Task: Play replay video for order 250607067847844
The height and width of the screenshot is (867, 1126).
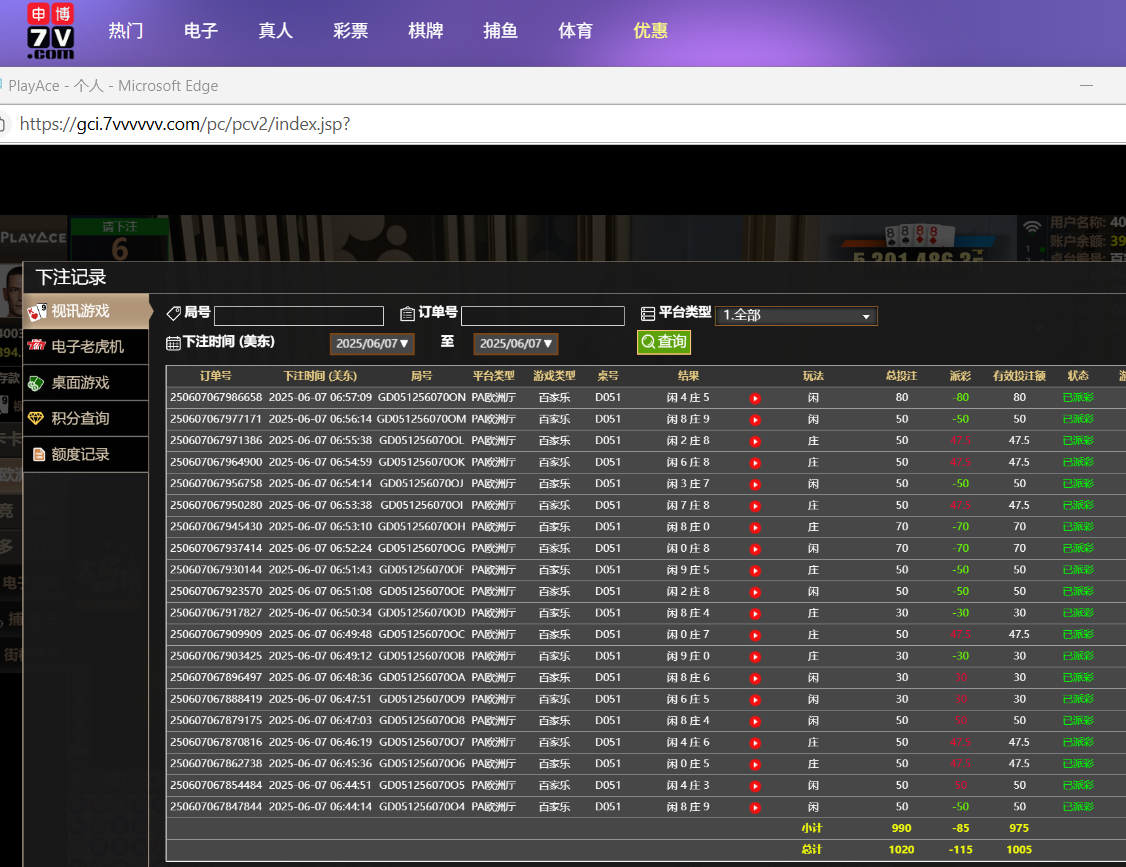Action: [x=755, y=807]
